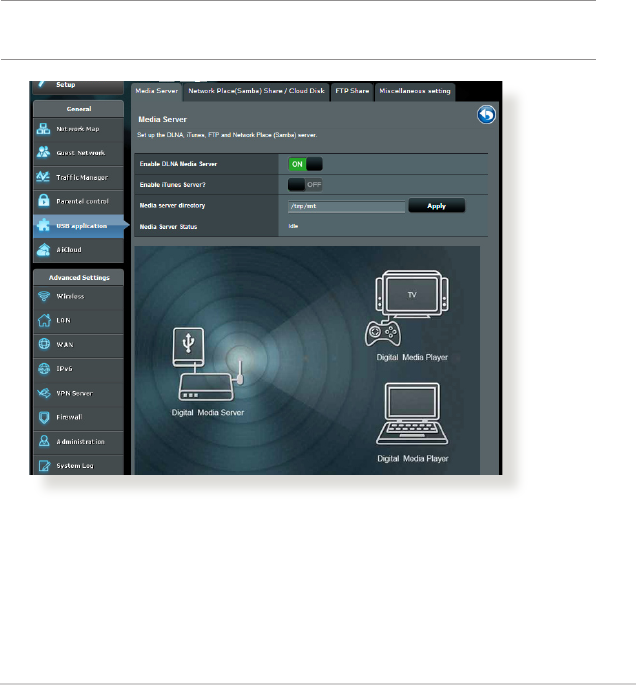Screen dimensions: 636x685
Task: Click the blue back arrow icon
Action: (486, 116)
